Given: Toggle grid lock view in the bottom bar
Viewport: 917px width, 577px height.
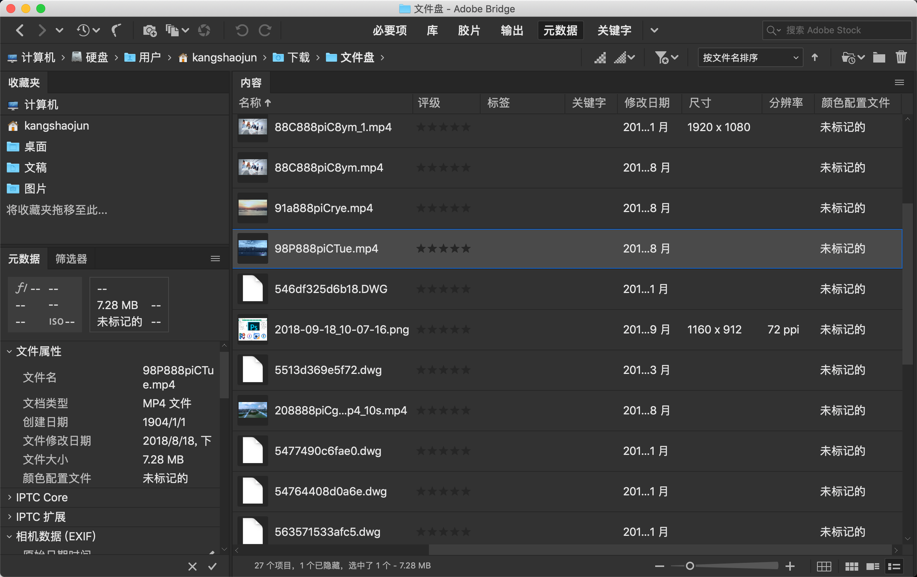Looking at the screenshot, I should (x=824, y=566).
